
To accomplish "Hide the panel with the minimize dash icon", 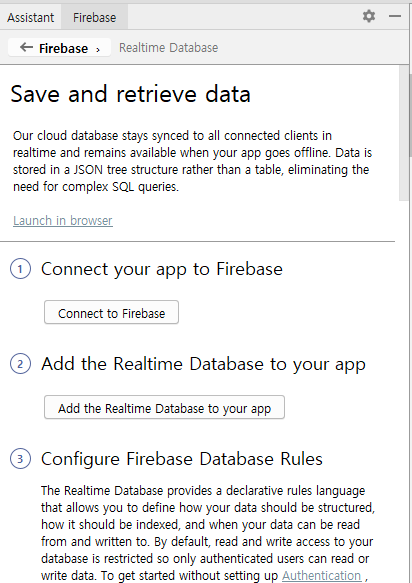I will (x=395, y=16).
